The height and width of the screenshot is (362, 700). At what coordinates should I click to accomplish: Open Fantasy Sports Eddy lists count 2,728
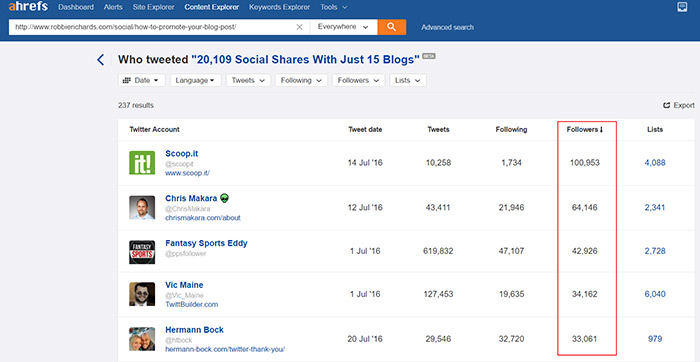(x=655, y=251)
